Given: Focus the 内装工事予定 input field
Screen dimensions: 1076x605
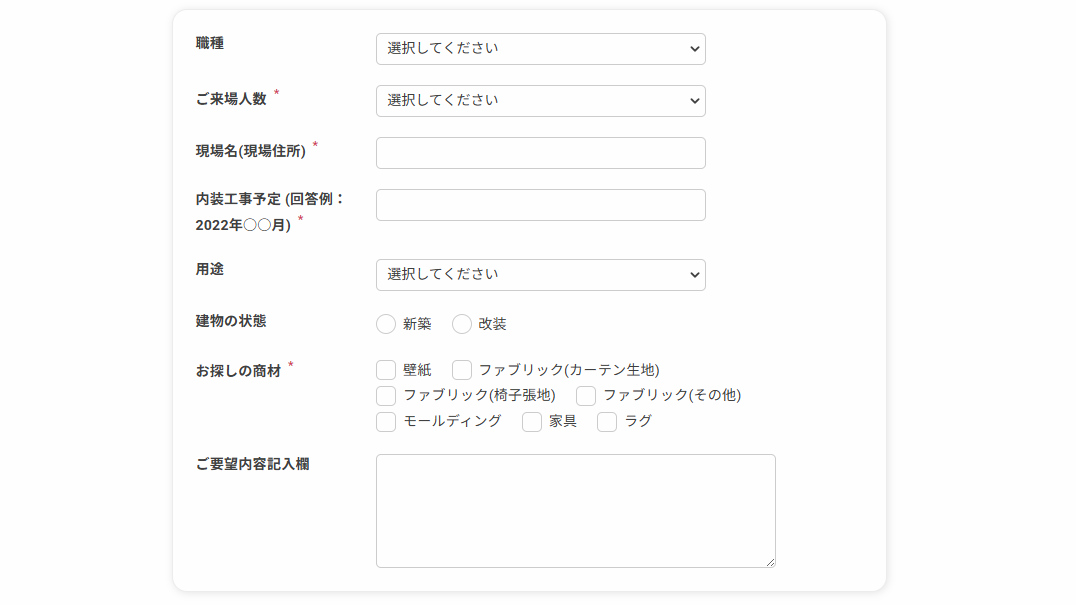Looking at the screenshot, I should click(540, 205).
